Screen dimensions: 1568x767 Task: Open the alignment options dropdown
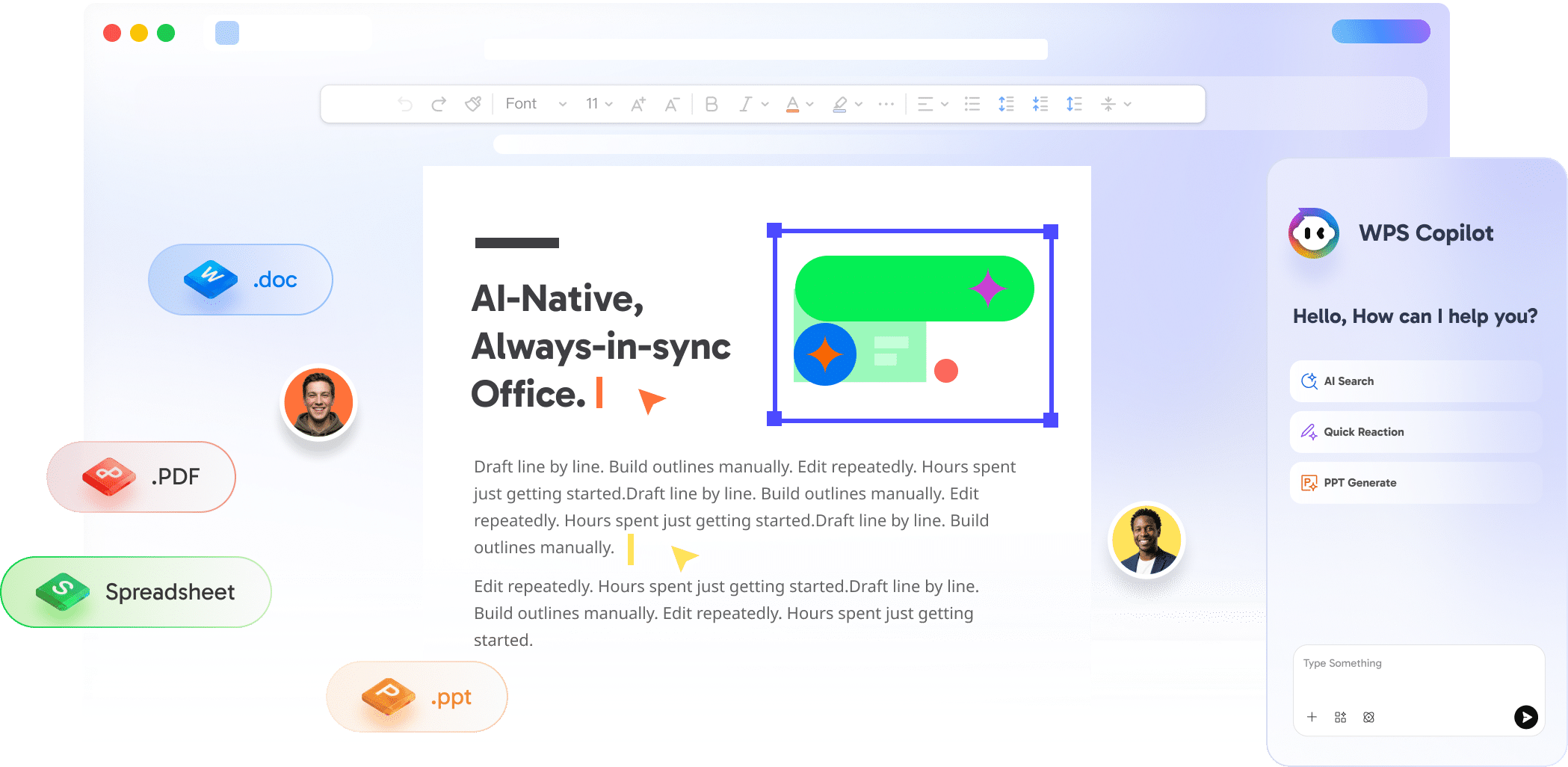click(x=943, y=104)
